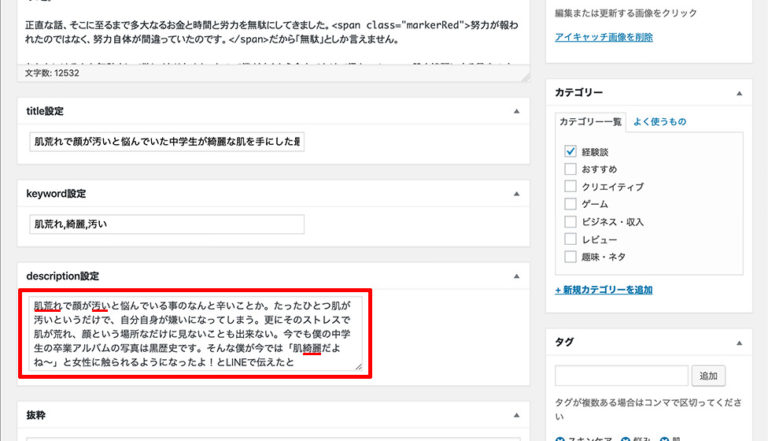Click the main post content HTML editor
Screen dimensions: 768x441
point(273,32)
